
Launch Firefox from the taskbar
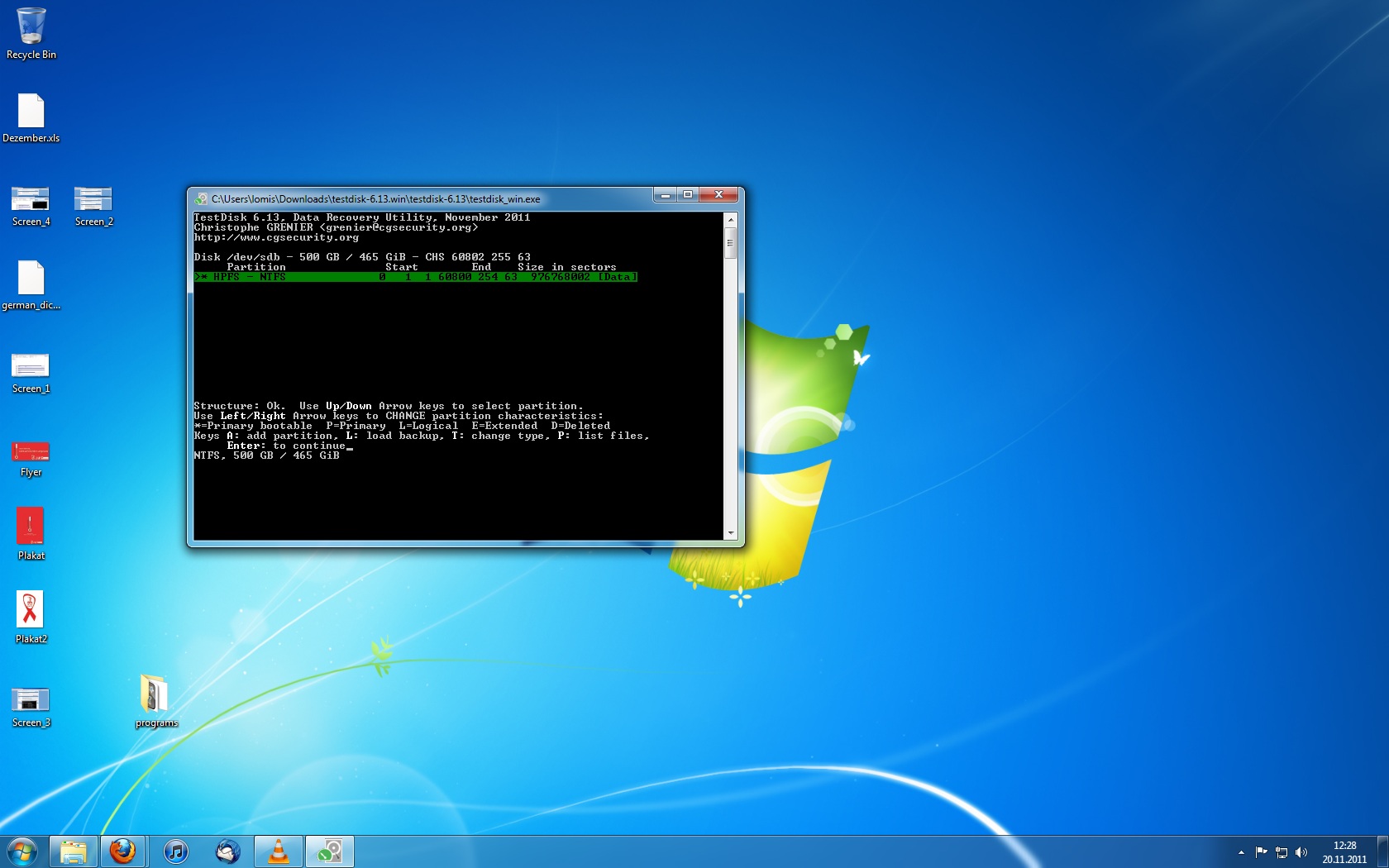point(123,851)
